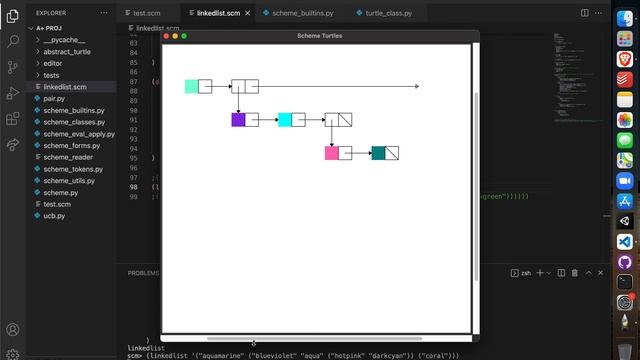Open Photos from the Dock
Image resolution: width=640 pixels, height=360 pixels.
click(x=624, y=120)
